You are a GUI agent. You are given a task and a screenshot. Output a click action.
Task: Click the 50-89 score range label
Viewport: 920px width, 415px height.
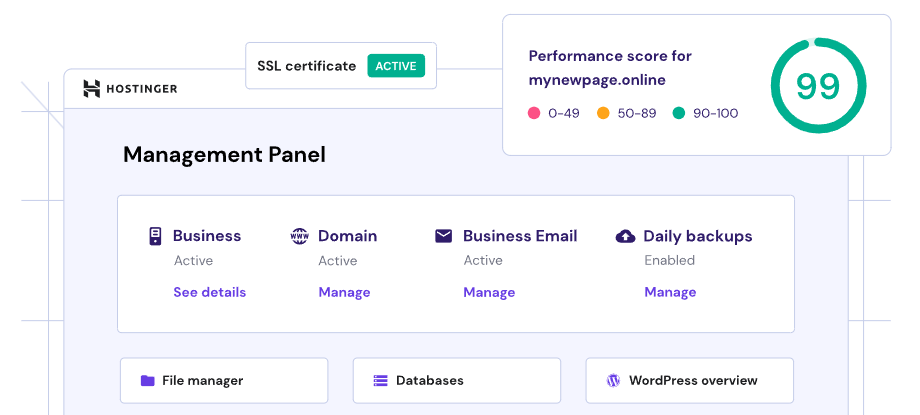coord(637,113)
